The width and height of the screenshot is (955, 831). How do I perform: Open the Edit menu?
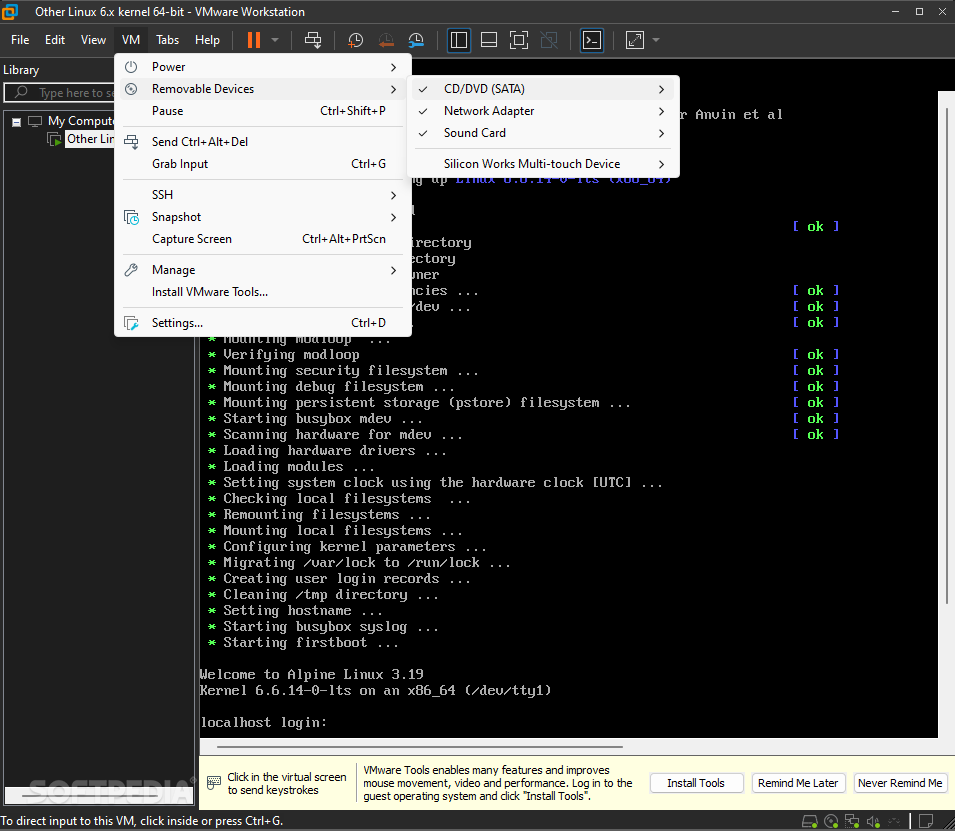(x=55, y=40)
